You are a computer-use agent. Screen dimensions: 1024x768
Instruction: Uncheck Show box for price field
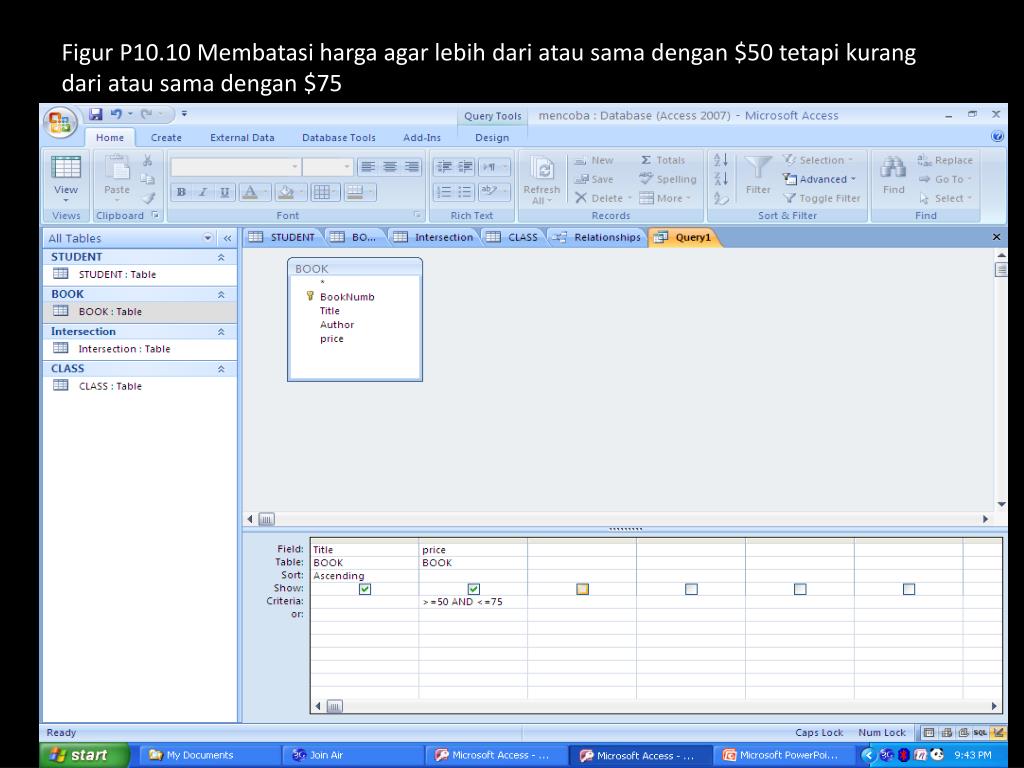coord(474,589)
